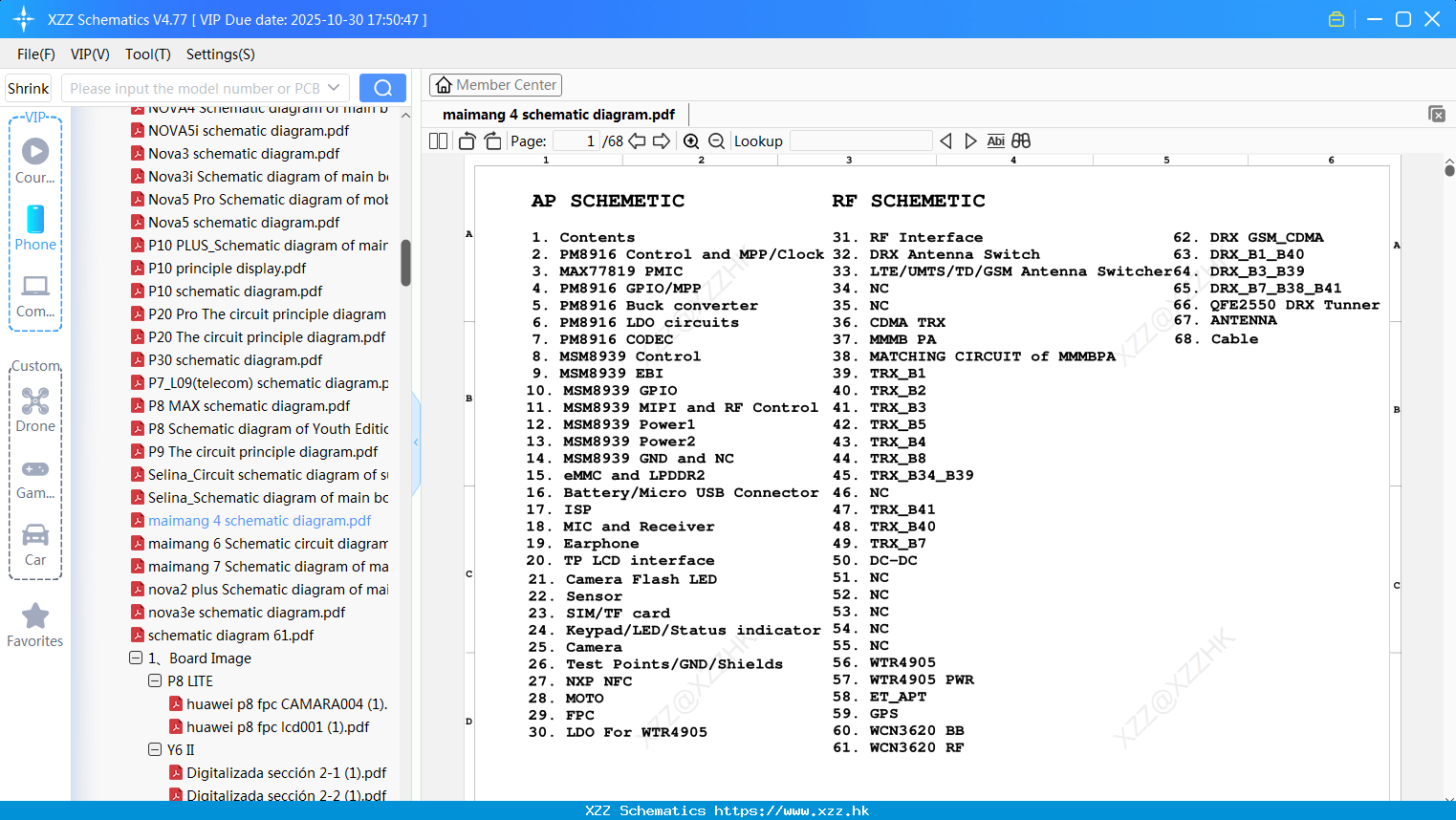Select the maimang 4 schematic diagram.pdf tab
Screen dimensions: 1456x820
[x=558, y=115]
